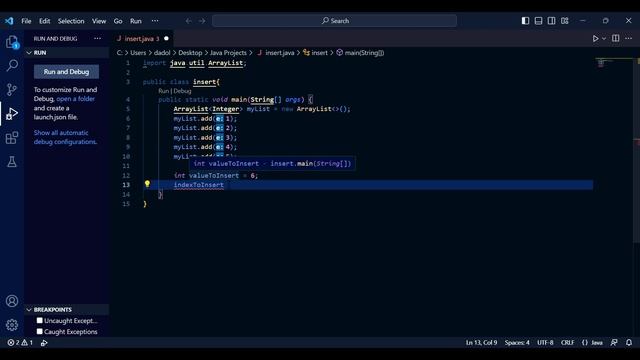Open the Source Control view
This screenshot has width=640, height=360.
click(12, 89)
